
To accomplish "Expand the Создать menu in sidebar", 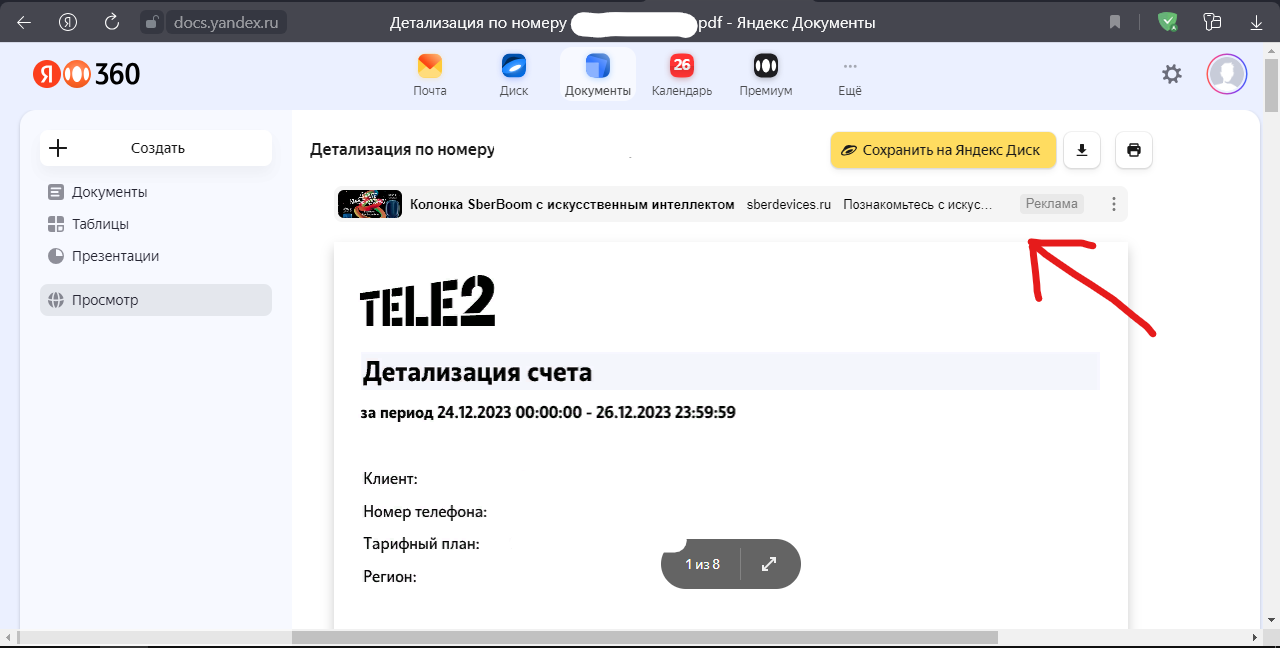I will point(156,147).
